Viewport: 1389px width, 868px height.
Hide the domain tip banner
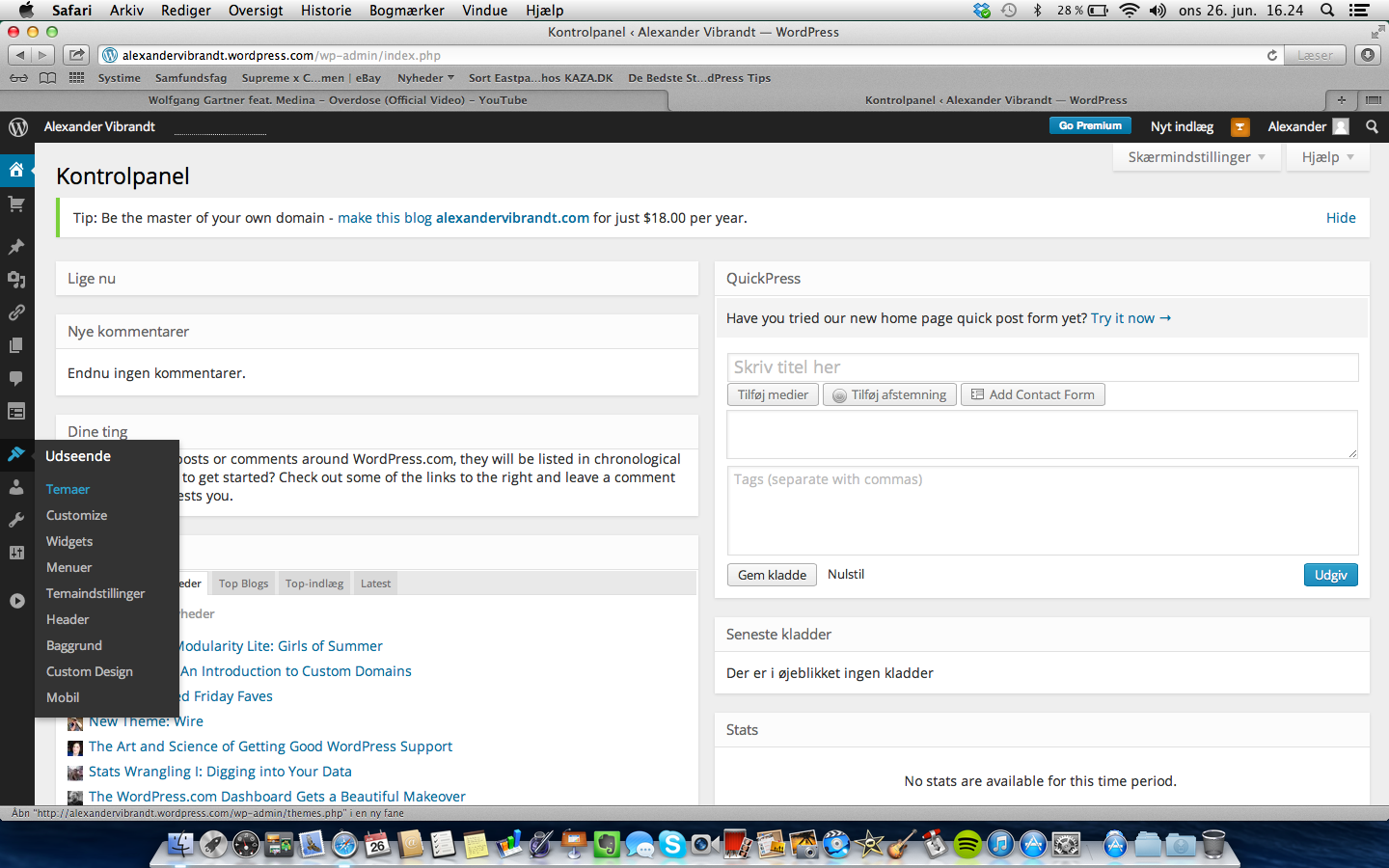click(1341, 218)
